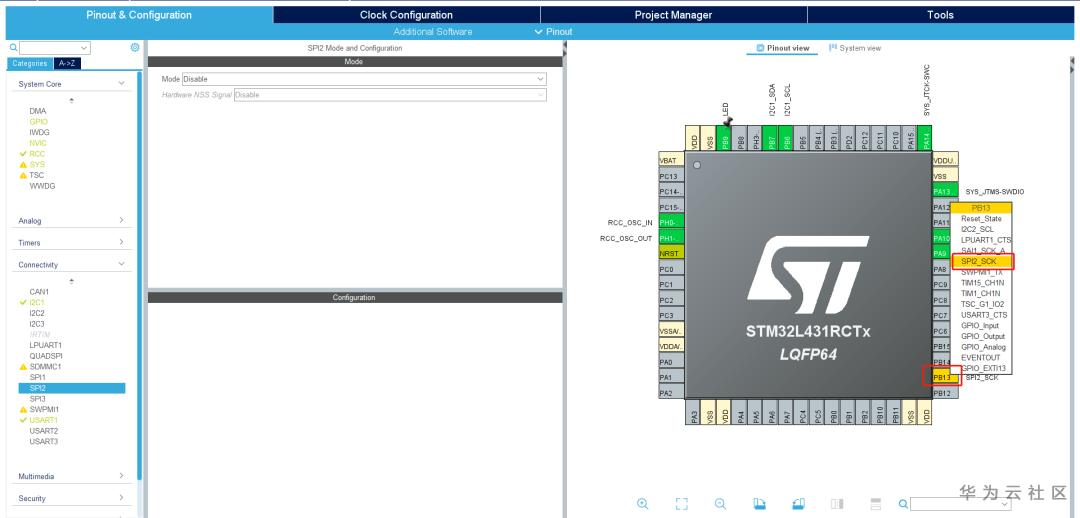1080x518 pixels.
Task: Select I2C1 in the Connectivity list
Action: pos(37,302)
